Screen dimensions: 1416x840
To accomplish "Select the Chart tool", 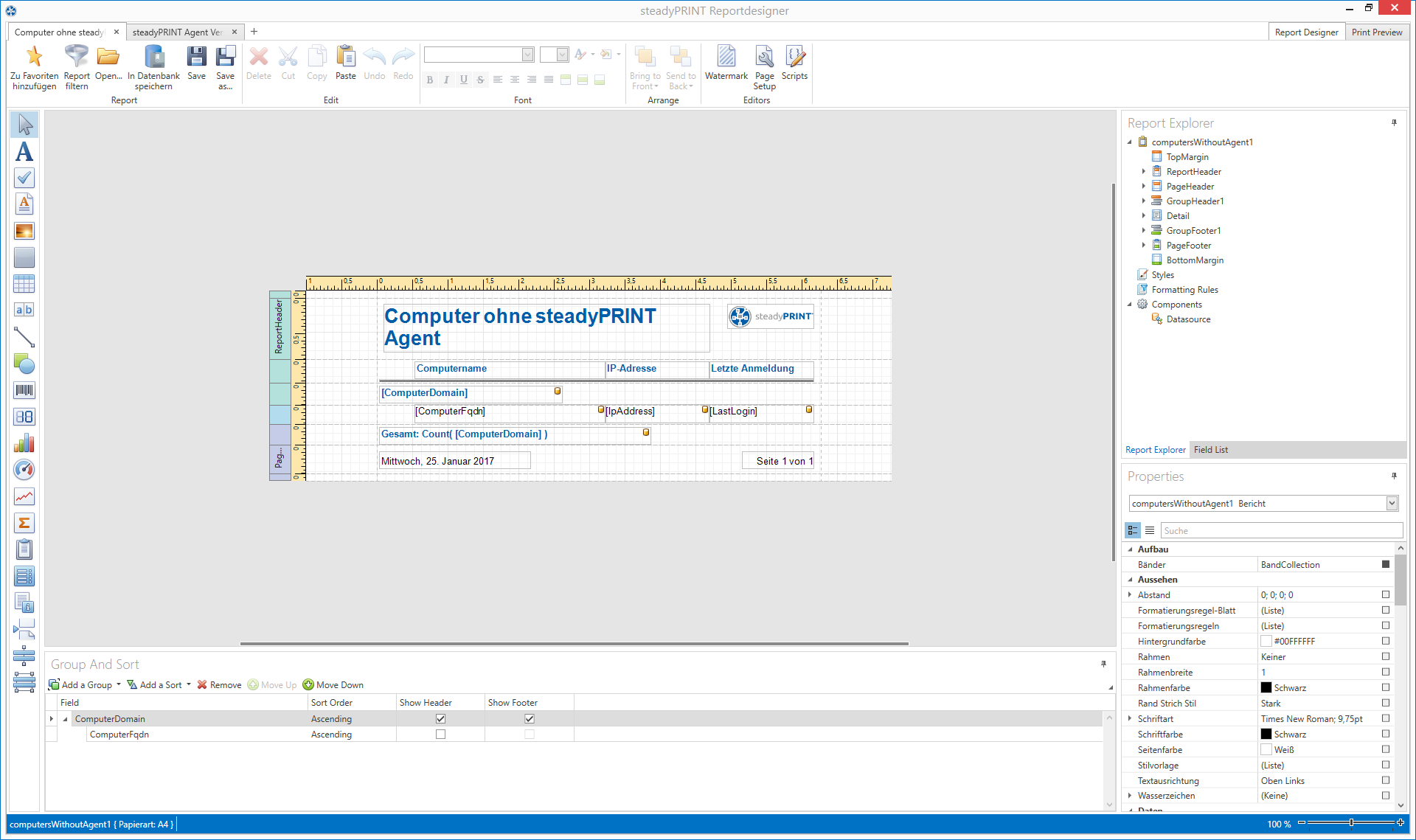I will 24,443.
